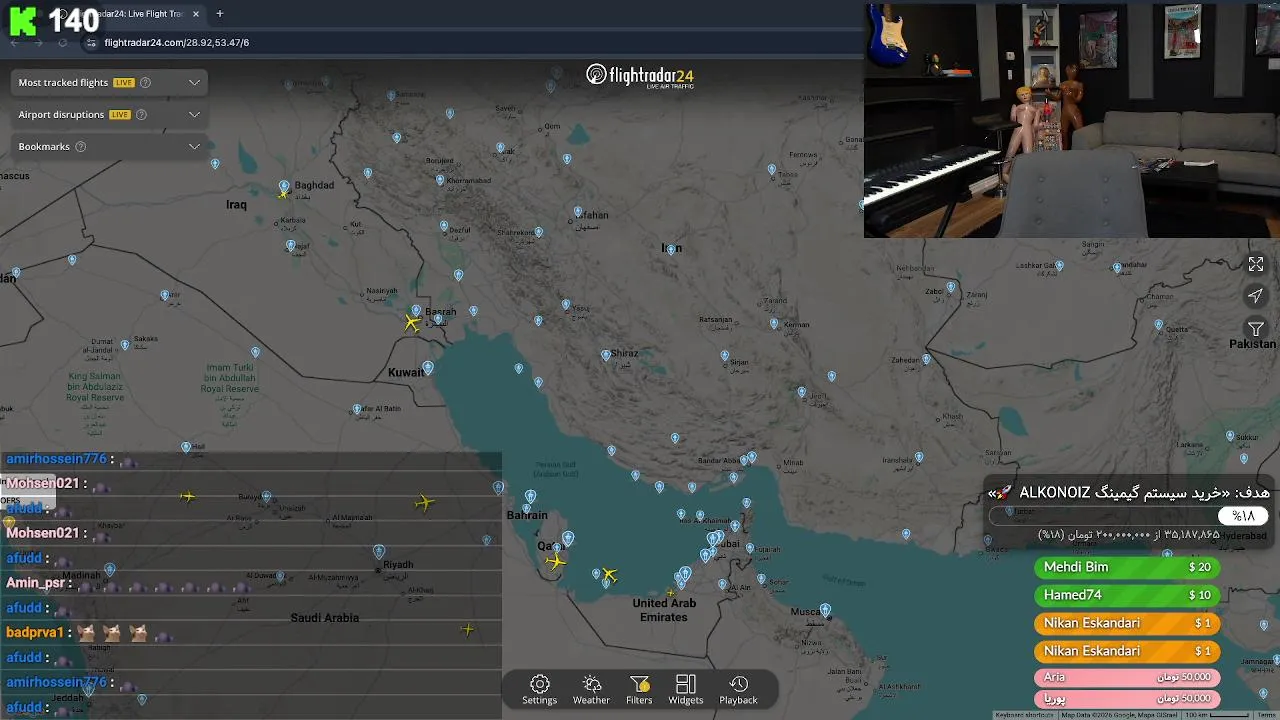Viewport: 1280px width, 720px height.
Task: Click the United Arab Emirates label
Action: click(x=664, y=610)
